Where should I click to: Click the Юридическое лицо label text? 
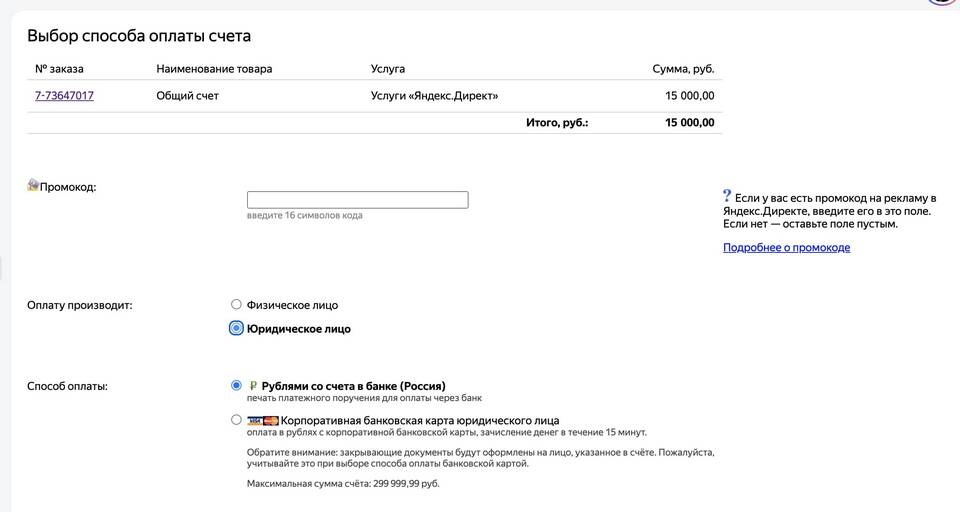[298, 328]
